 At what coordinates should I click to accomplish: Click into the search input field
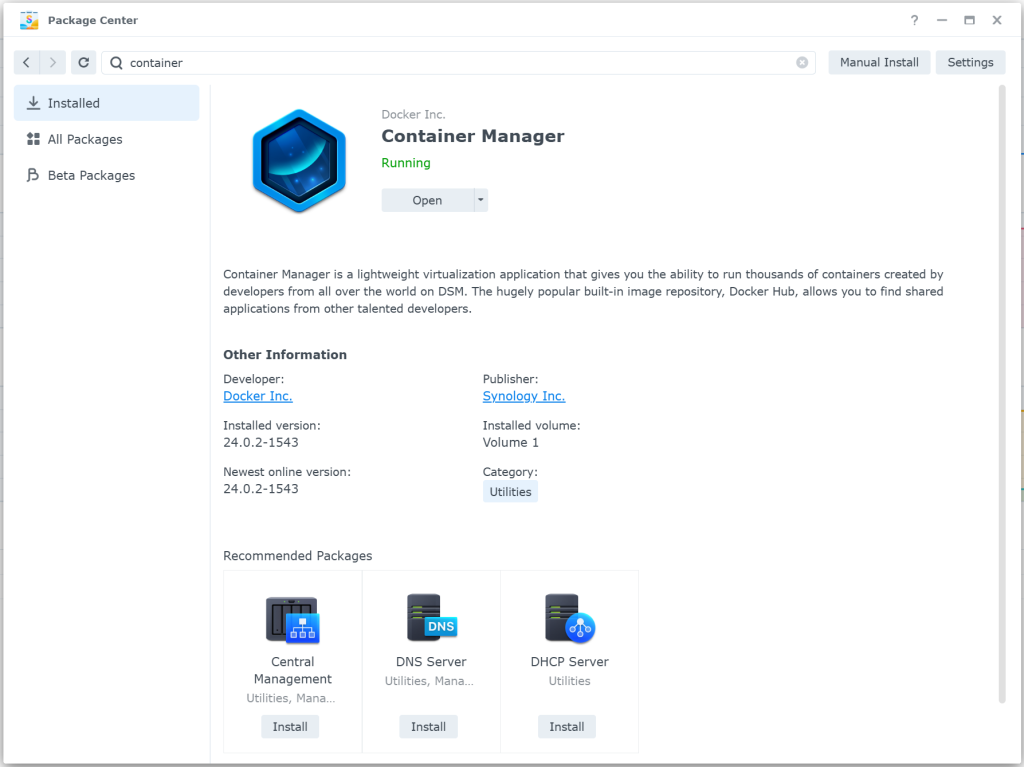click(x=458, y=63)
